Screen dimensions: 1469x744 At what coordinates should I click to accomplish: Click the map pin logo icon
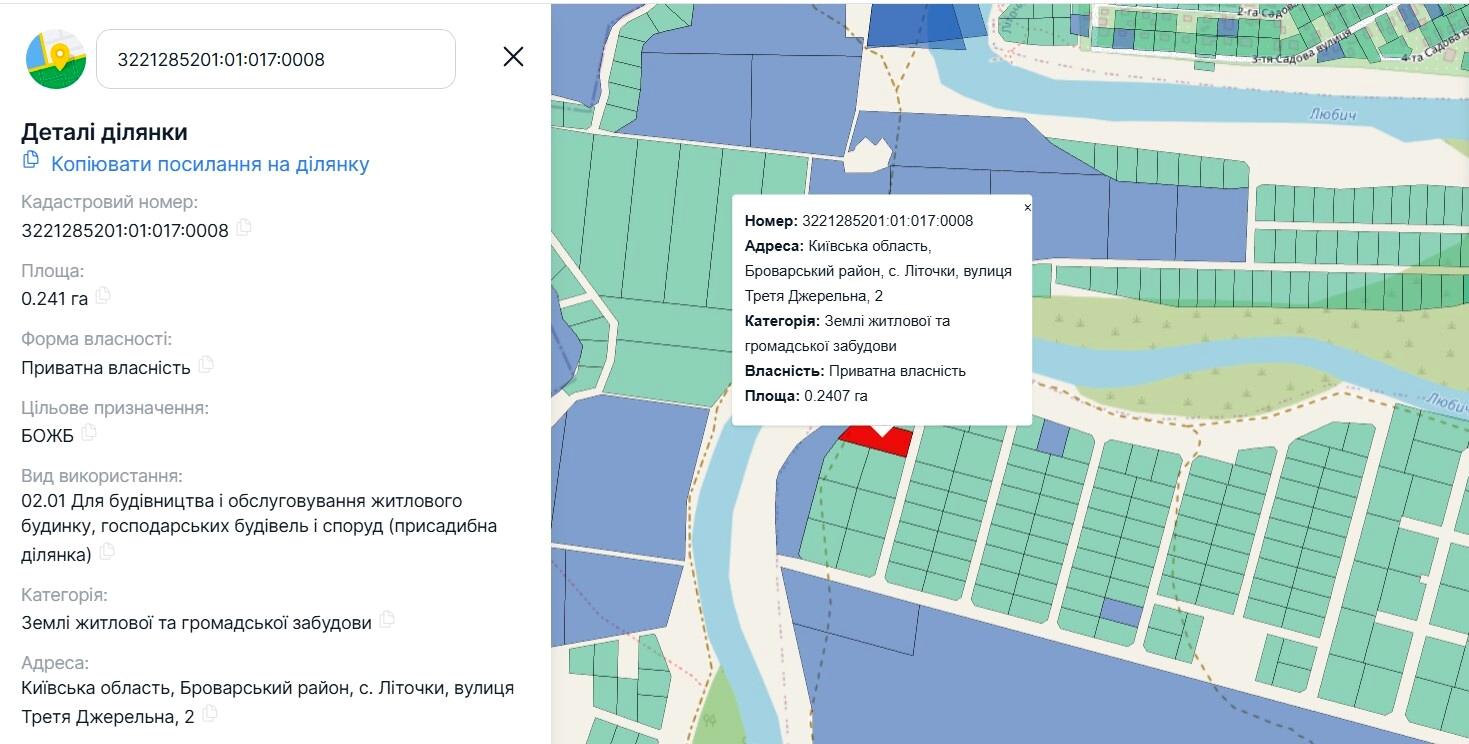tap(56, 59)
